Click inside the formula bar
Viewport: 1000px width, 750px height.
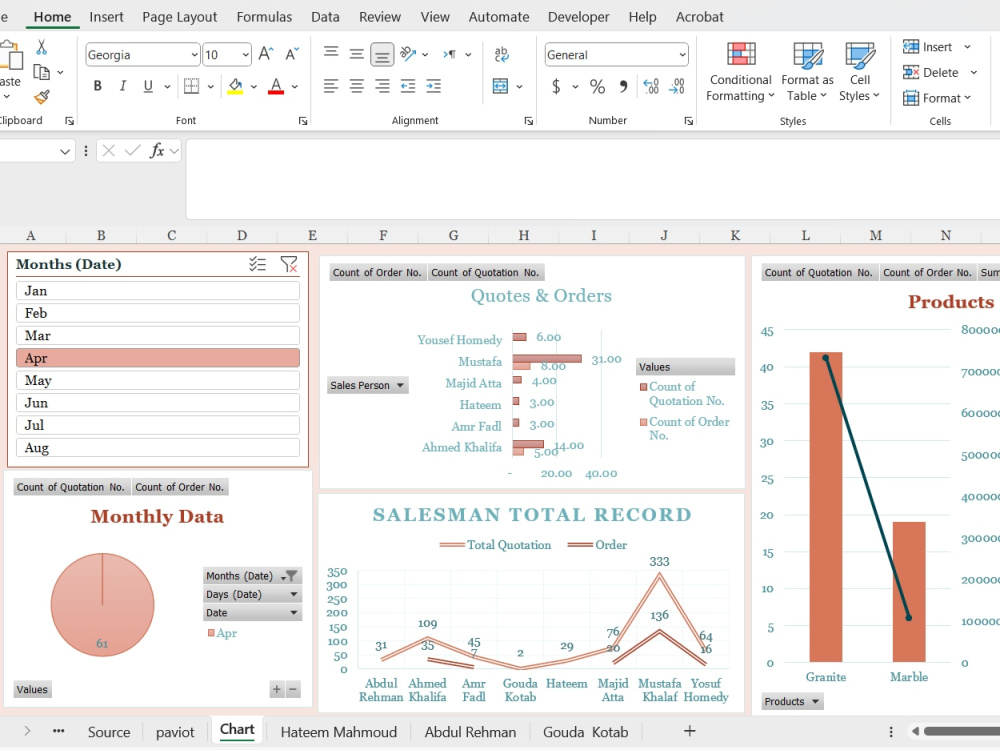click(x=592, y=179)
